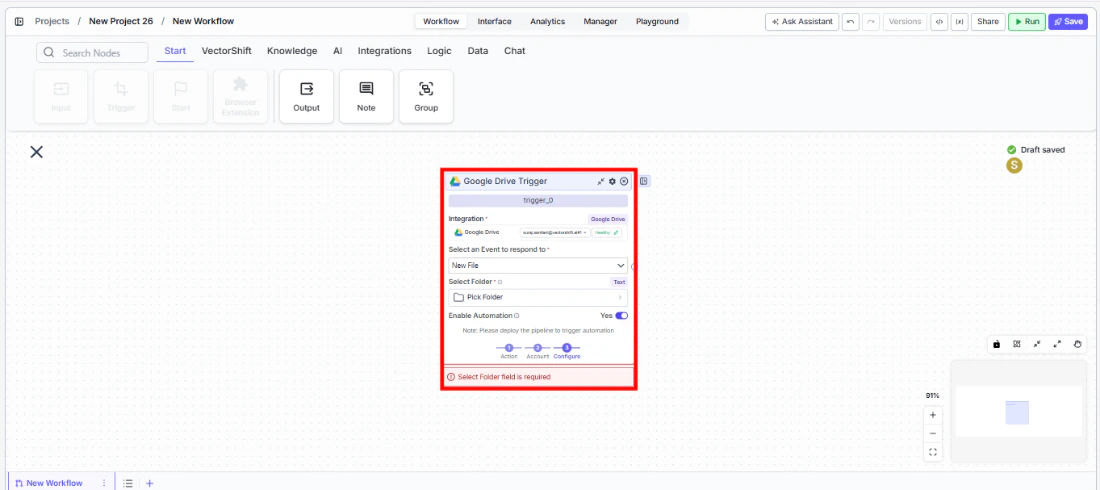This screenshot has width=1100, height=490.
Task: Open the New Workflow tab options menu
Action: point(104,483)
